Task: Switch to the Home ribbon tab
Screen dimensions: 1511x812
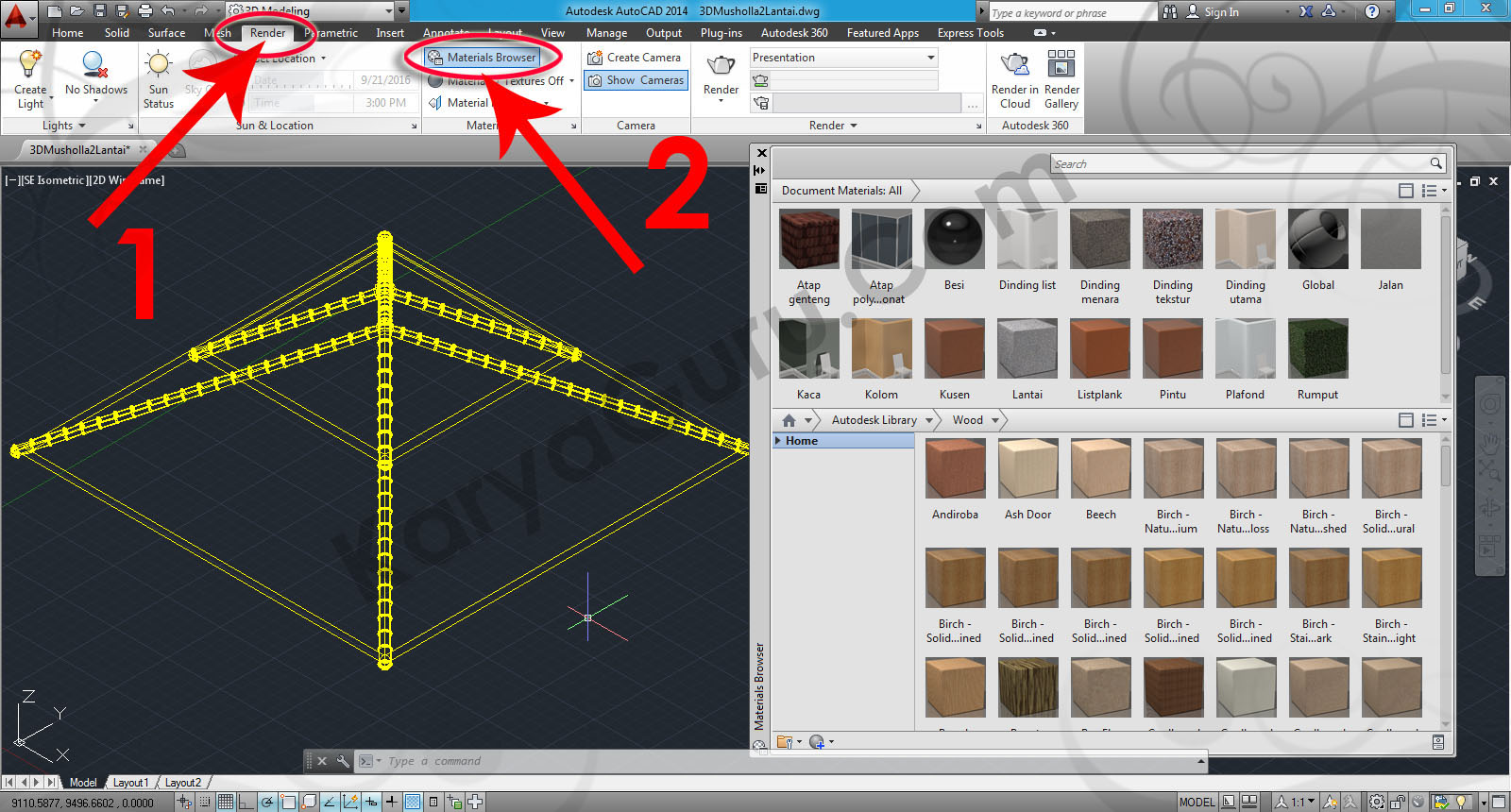Action: (x=67, y=33)
